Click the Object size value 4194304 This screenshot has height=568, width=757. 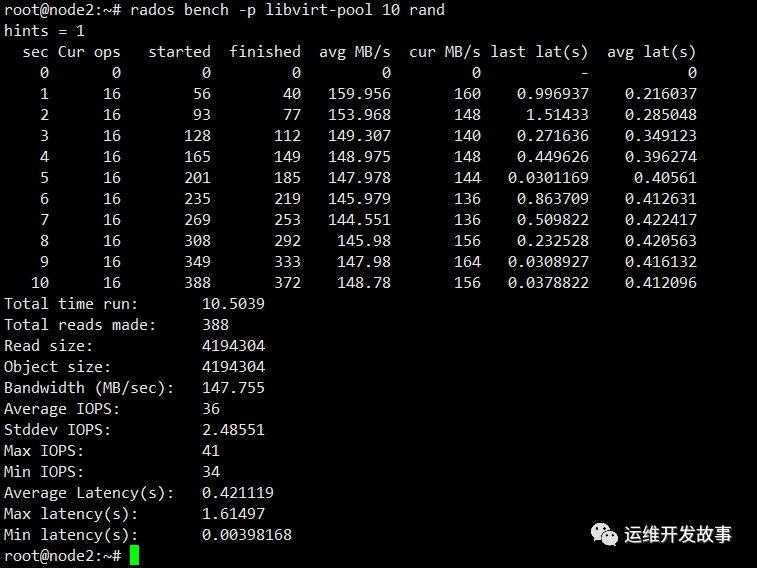(x=233, y=367)
